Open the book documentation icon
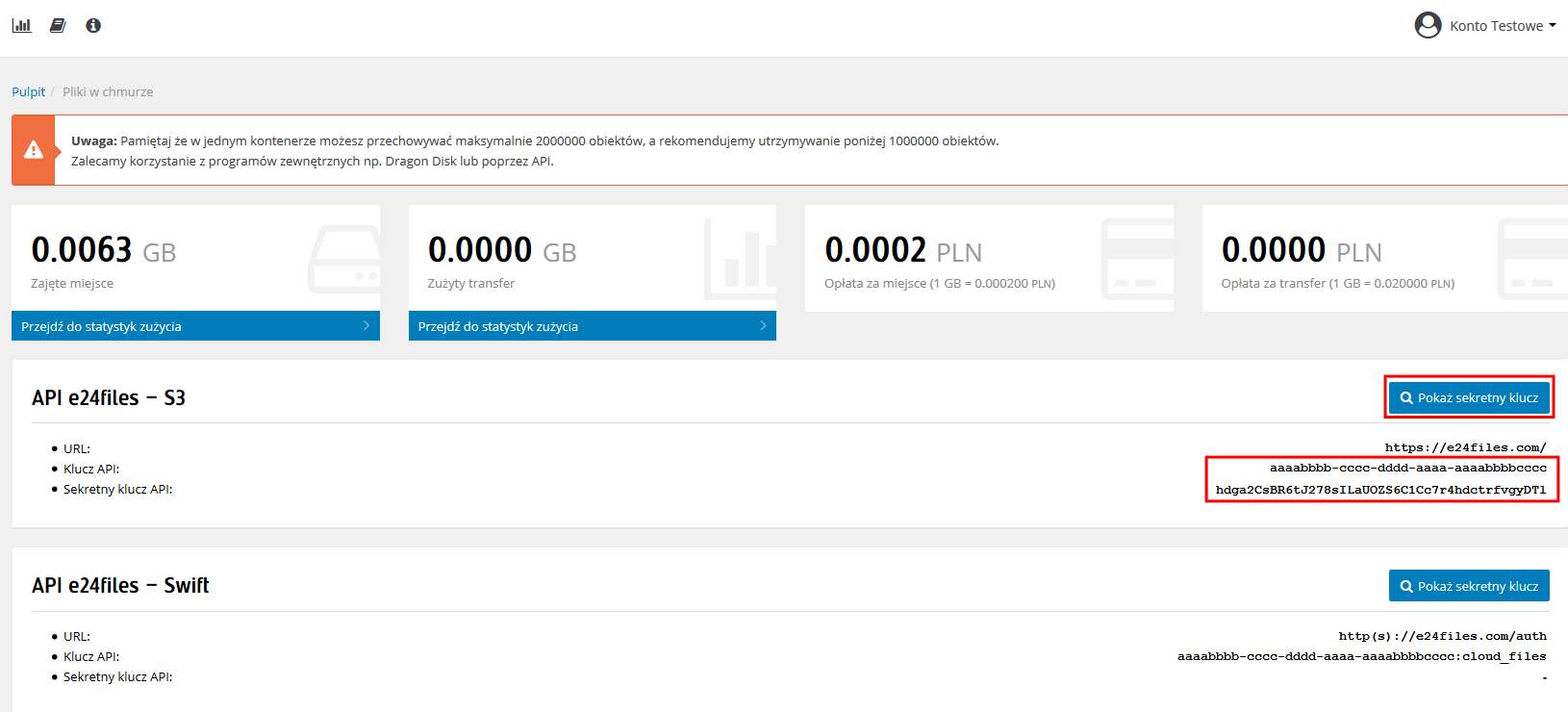1568x712 pixels. click(x=58, y=25)
